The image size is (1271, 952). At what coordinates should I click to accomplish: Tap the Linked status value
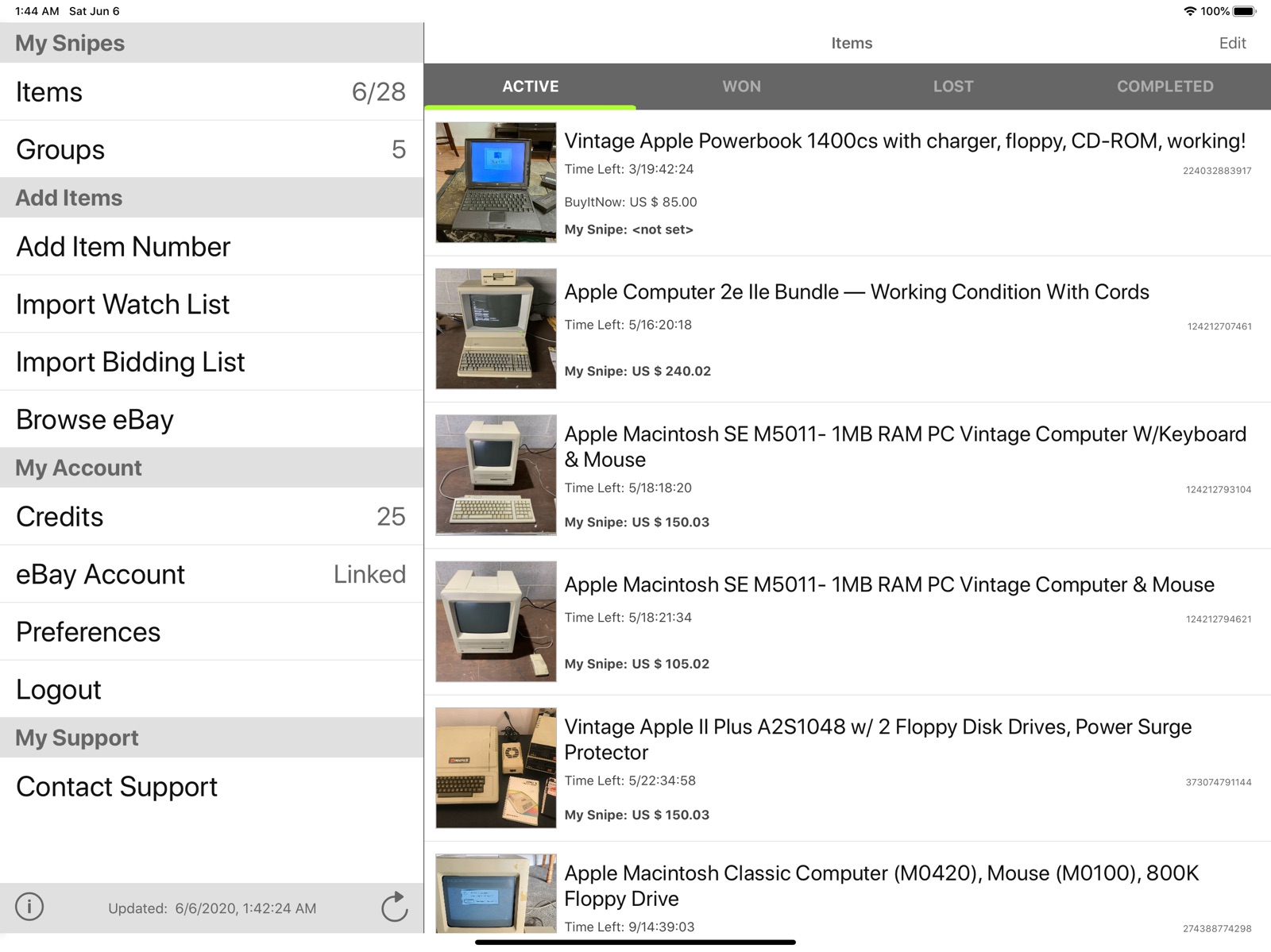369,574
